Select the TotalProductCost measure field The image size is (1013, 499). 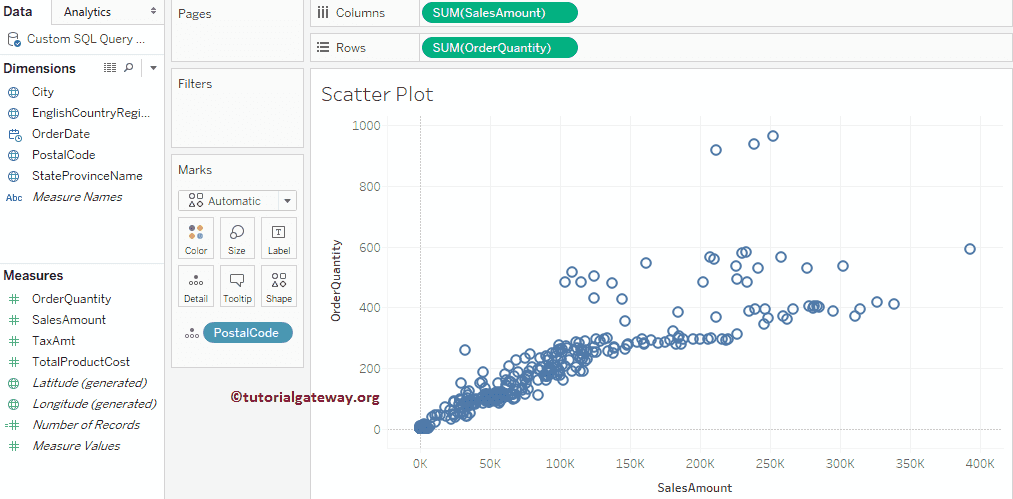click(81, 362)
